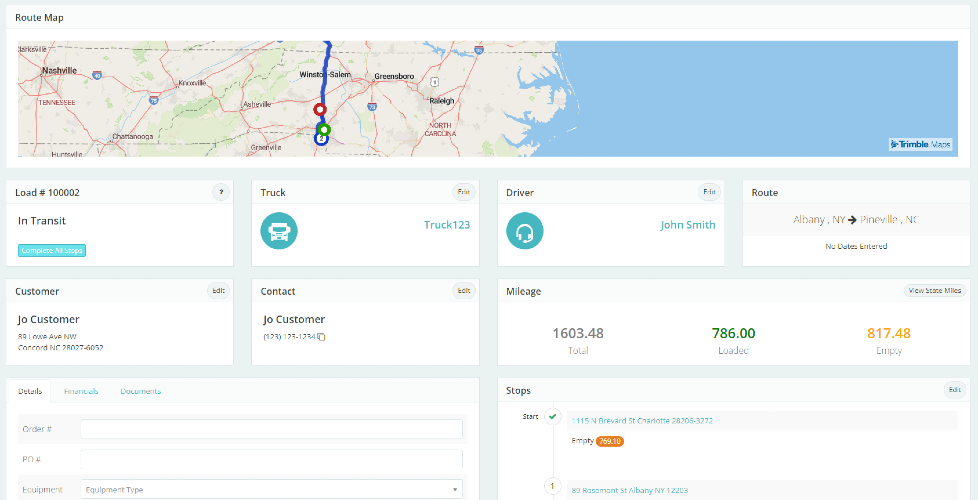Image resolution: width=978 pixels, height=500 pixels.
Task: Click Jo Customer name in Customer card
Action: (x=49, y=320)
